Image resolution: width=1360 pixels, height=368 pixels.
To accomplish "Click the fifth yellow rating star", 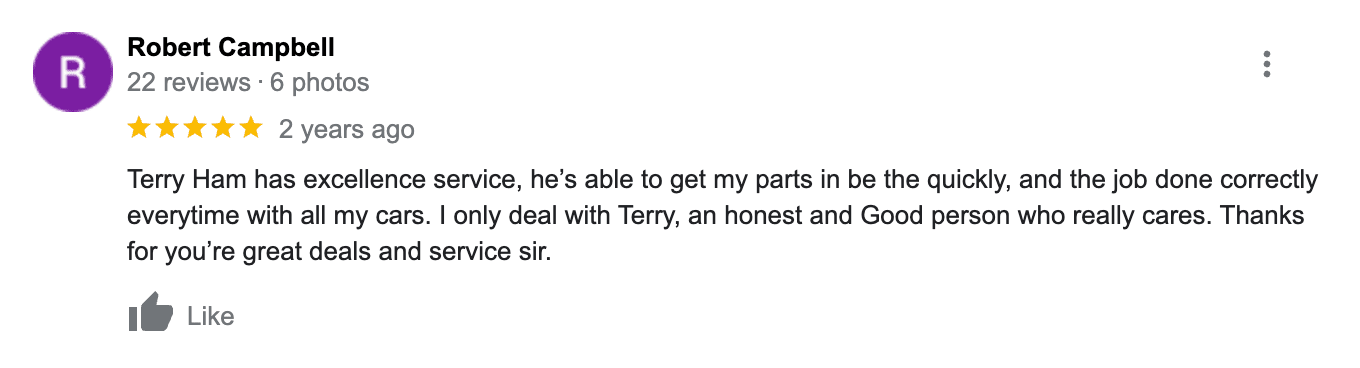I will point(250,128).
